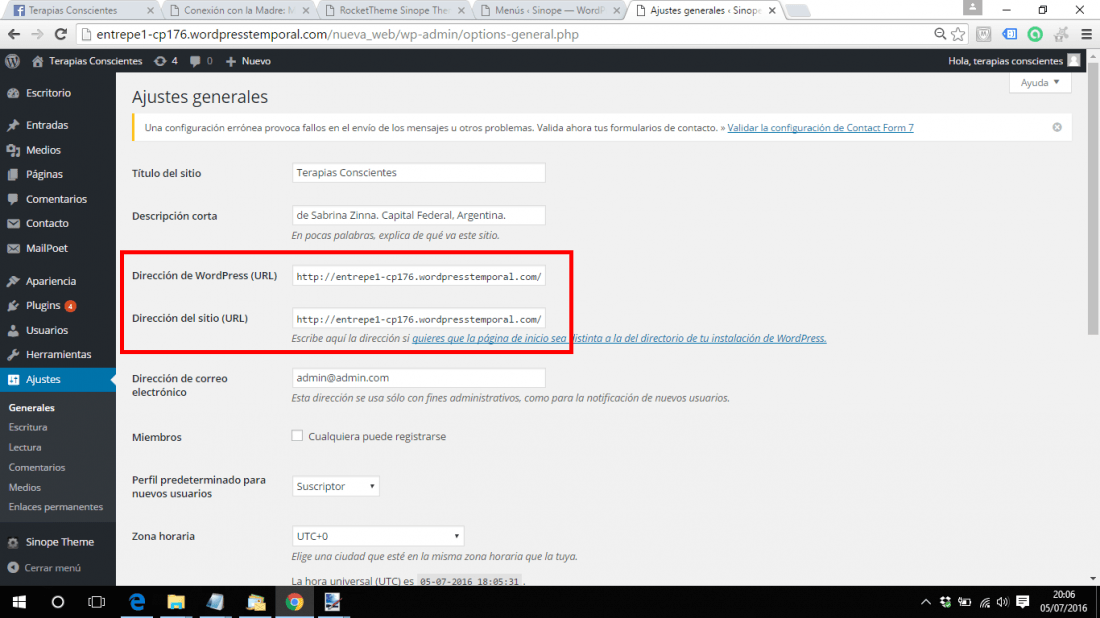Follow Validar la configuración de Contact Form 7 link
1100x618 pixels.
(x=820, y=128)
